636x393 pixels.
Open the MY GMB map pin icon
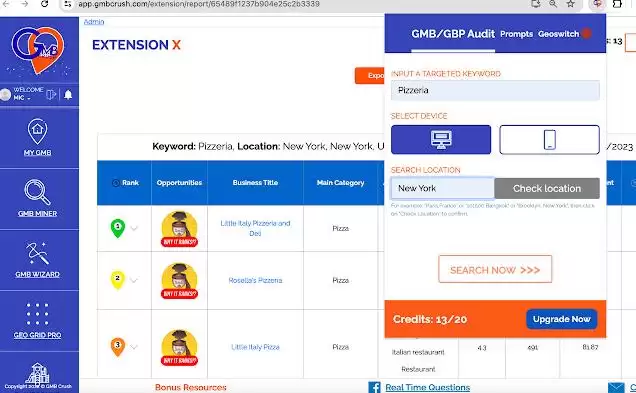[x=37, y=131]
